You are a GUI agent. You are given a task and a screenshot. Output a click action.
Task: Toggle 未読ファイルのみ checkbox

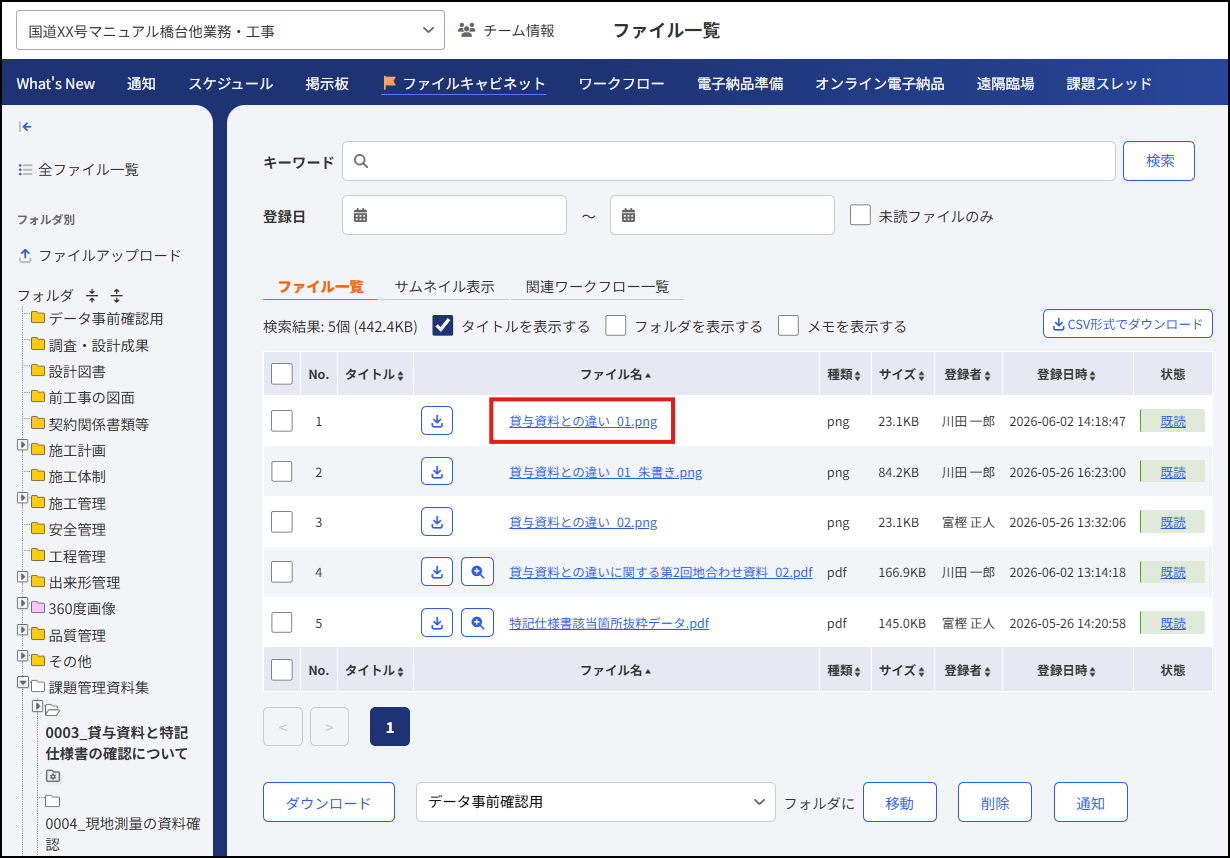(x=860, y=215)
